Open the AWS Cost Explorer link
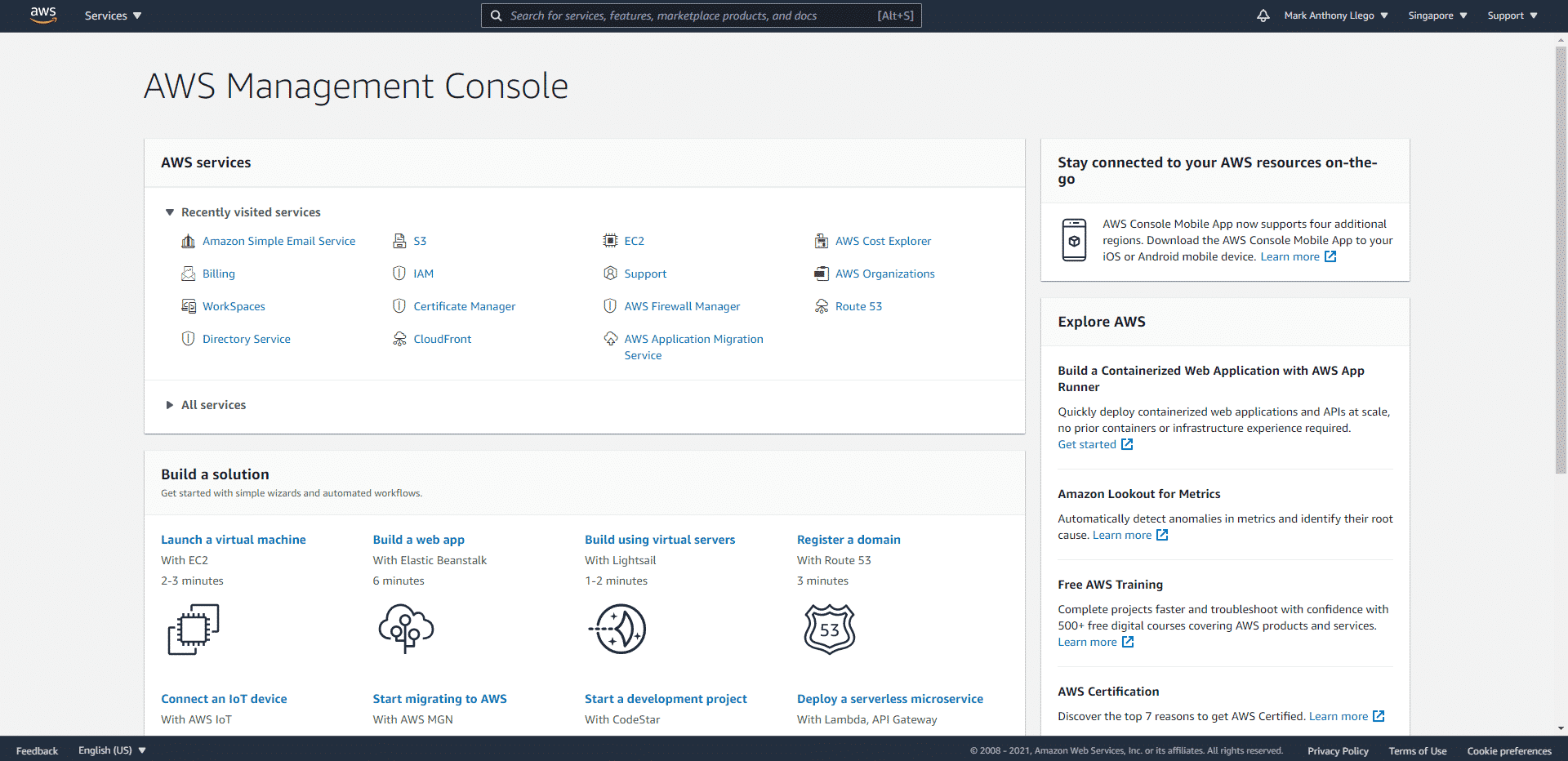Viewport: 1568px width, 761px height. pos(883,241)
